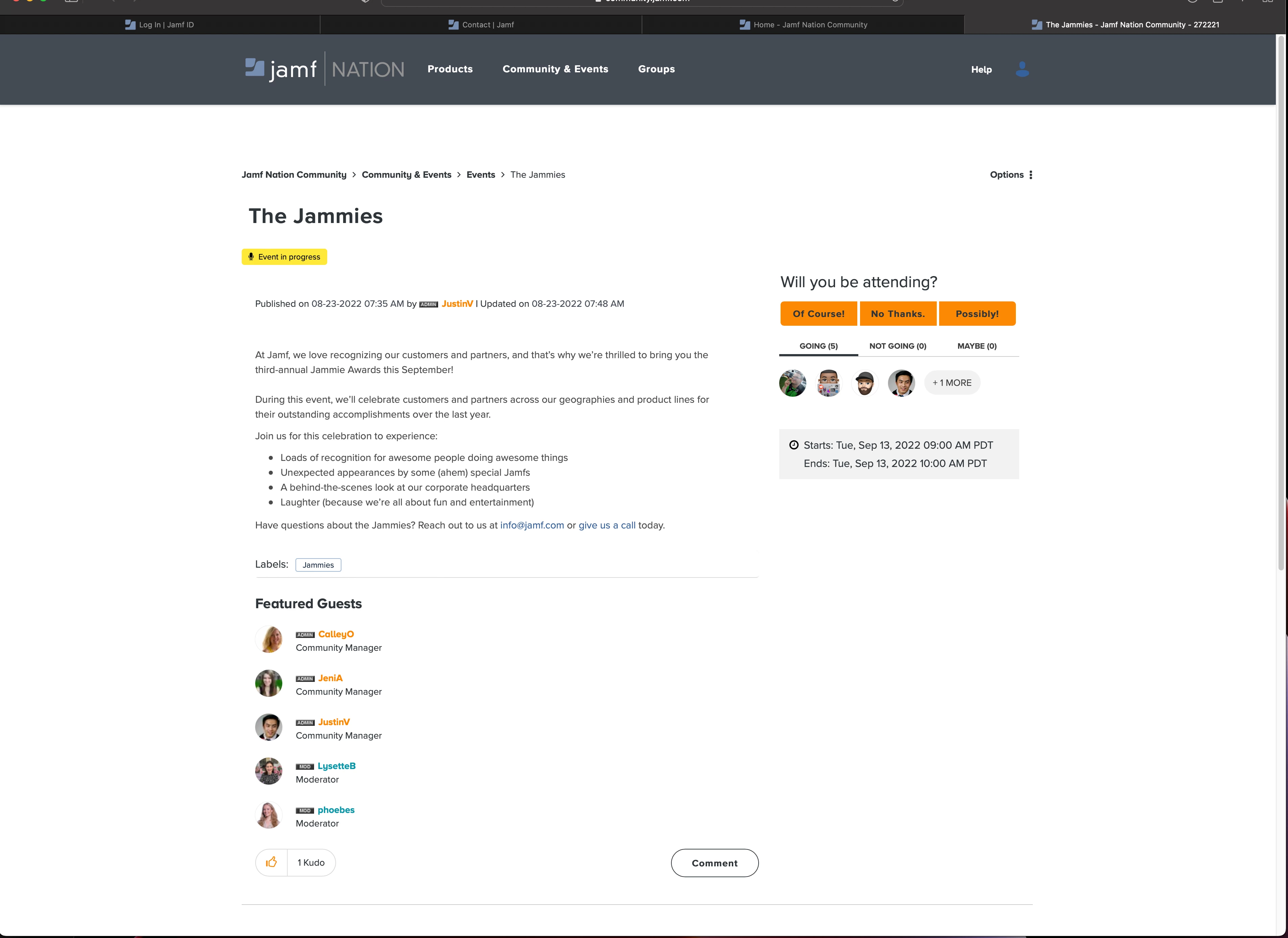Switch to the NOT GOING (0) tab
The width and height of the screenshot is (1288, 938).
tap(897, 346)
